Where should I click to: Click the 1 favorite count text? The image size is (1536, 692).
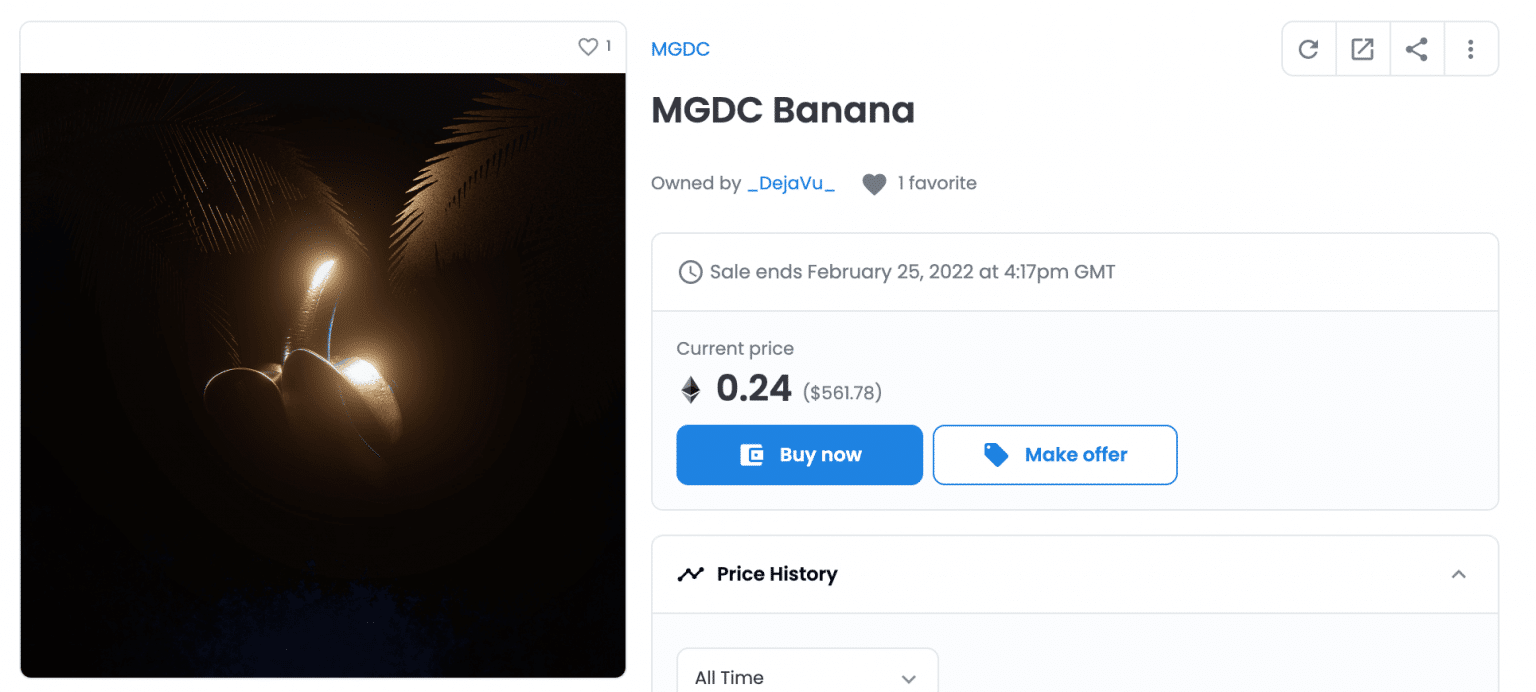pos(937,184)
